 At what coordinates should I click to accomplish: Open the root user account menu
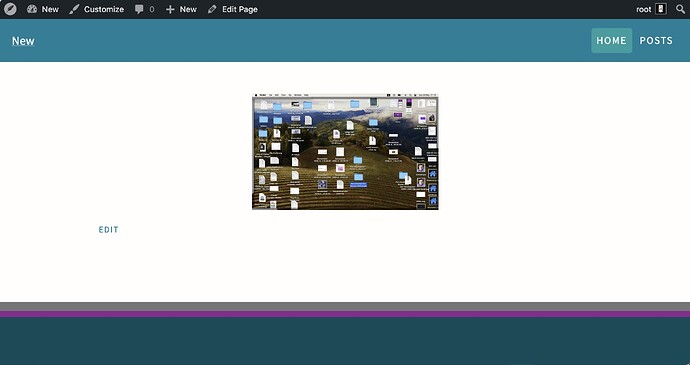point(651,9)
